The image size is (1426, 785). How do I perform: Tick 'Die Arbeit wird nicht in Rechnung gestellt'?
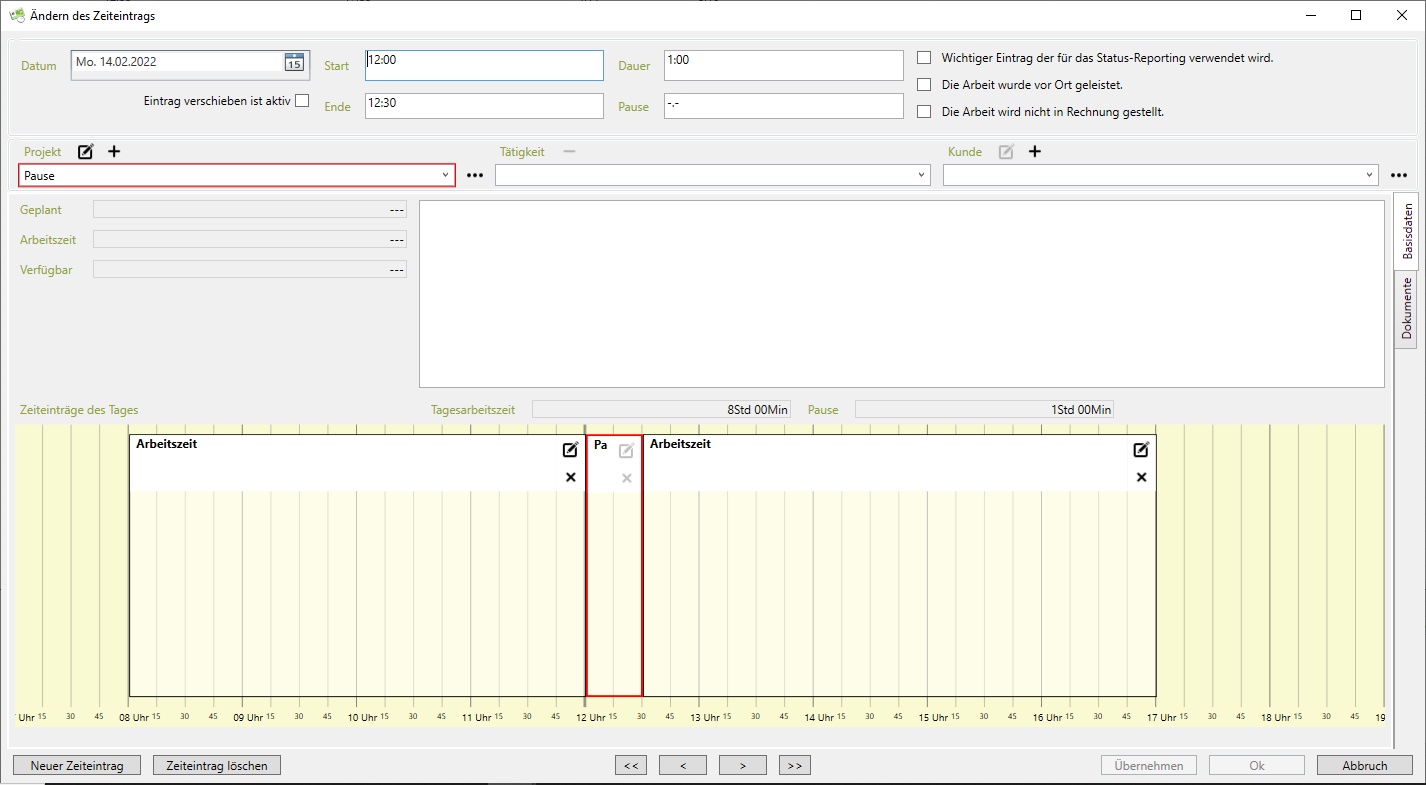[924, 112]
